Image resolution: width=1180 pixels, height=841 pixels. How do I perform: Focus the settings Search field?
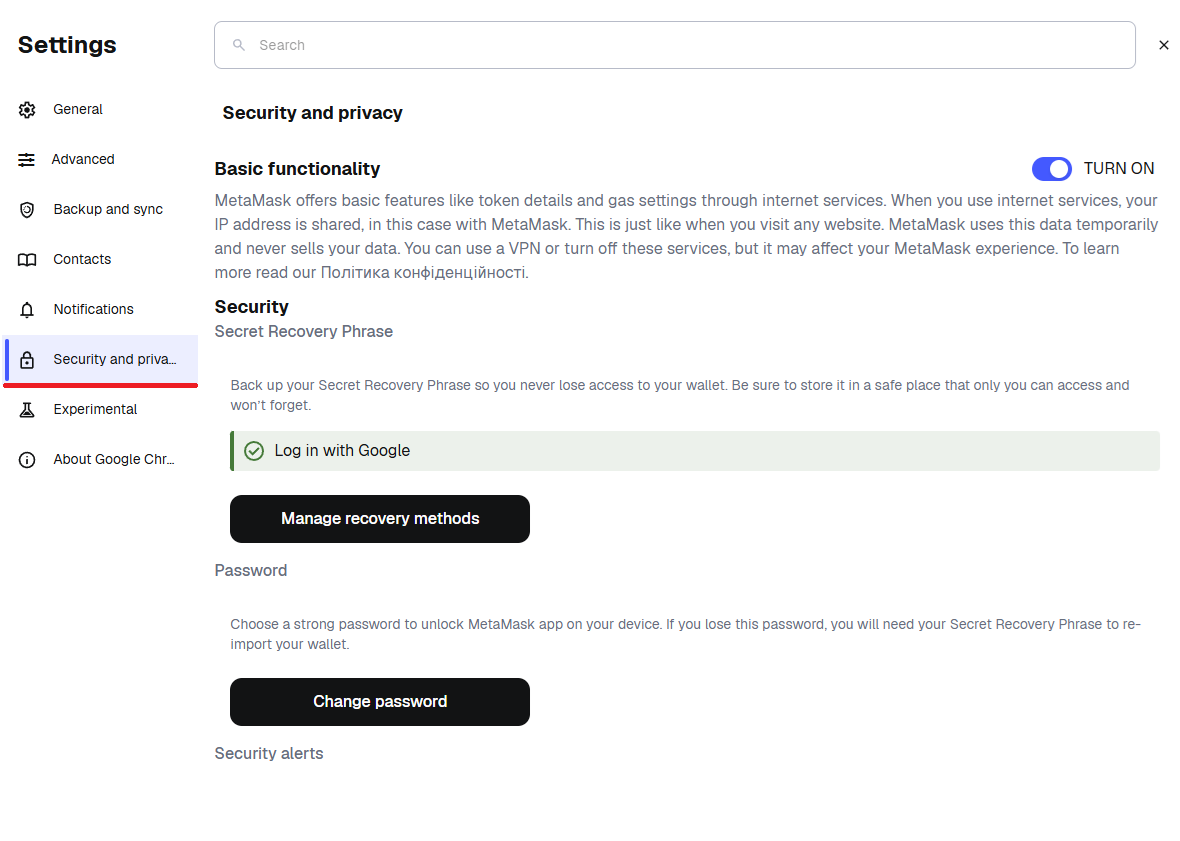690,45
